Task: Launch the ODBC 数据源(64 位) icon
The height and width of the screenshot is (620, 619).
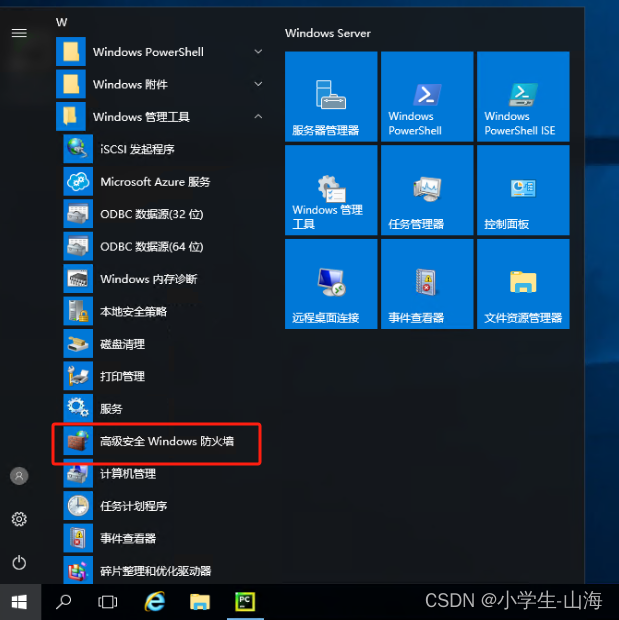Action: pos(78,246)
